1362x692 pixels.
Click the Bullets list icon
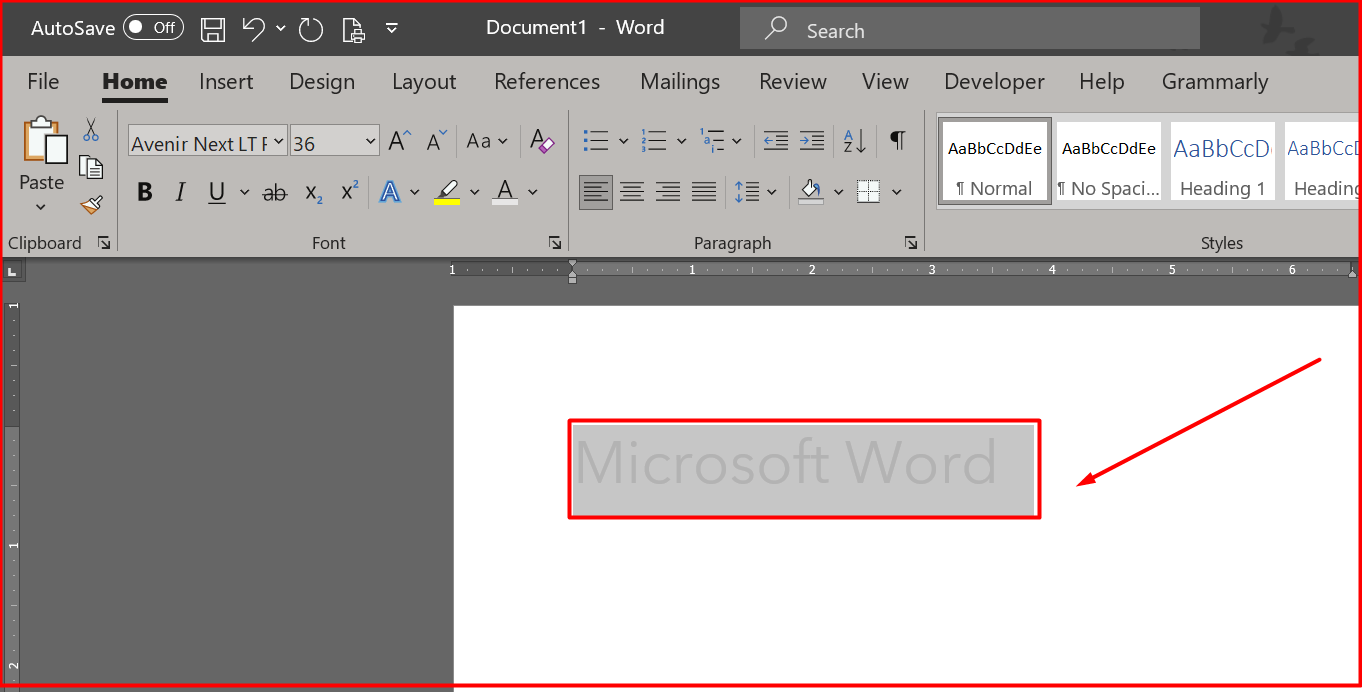tap(596, 141)
